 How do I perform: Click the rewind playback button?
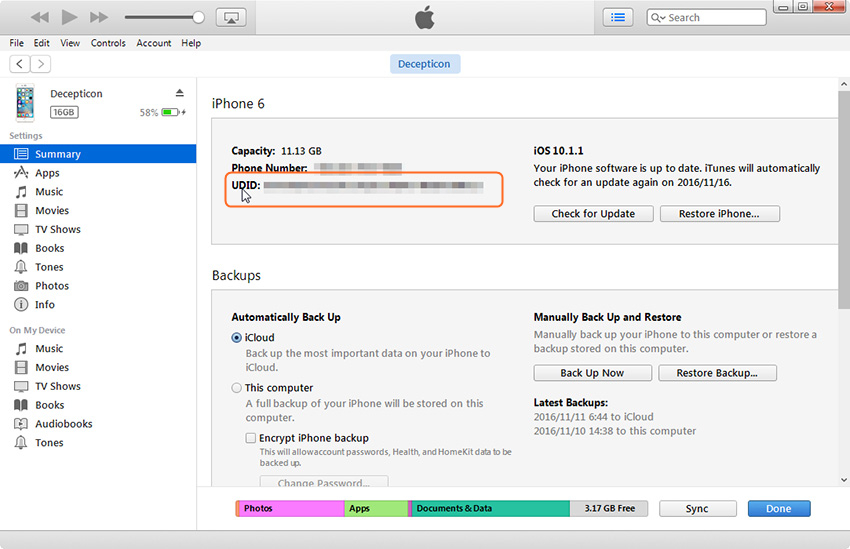[x=40, y=18]
